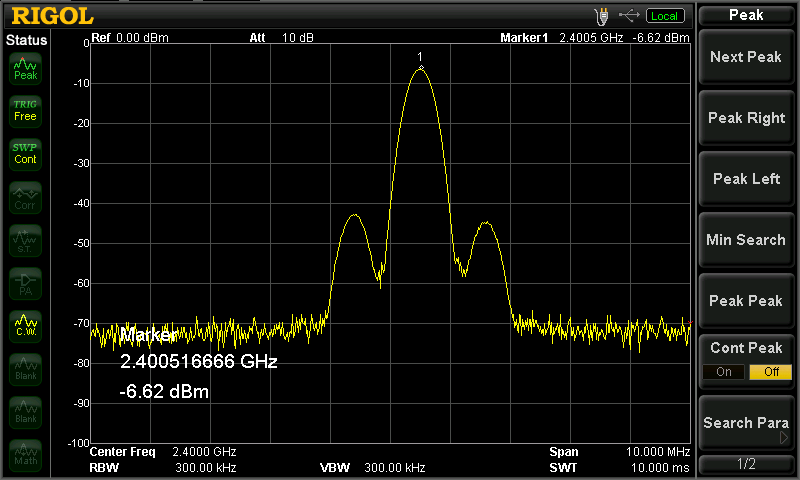
Task: Click the second Blank trace icon
Action: [x=26, y=412]
